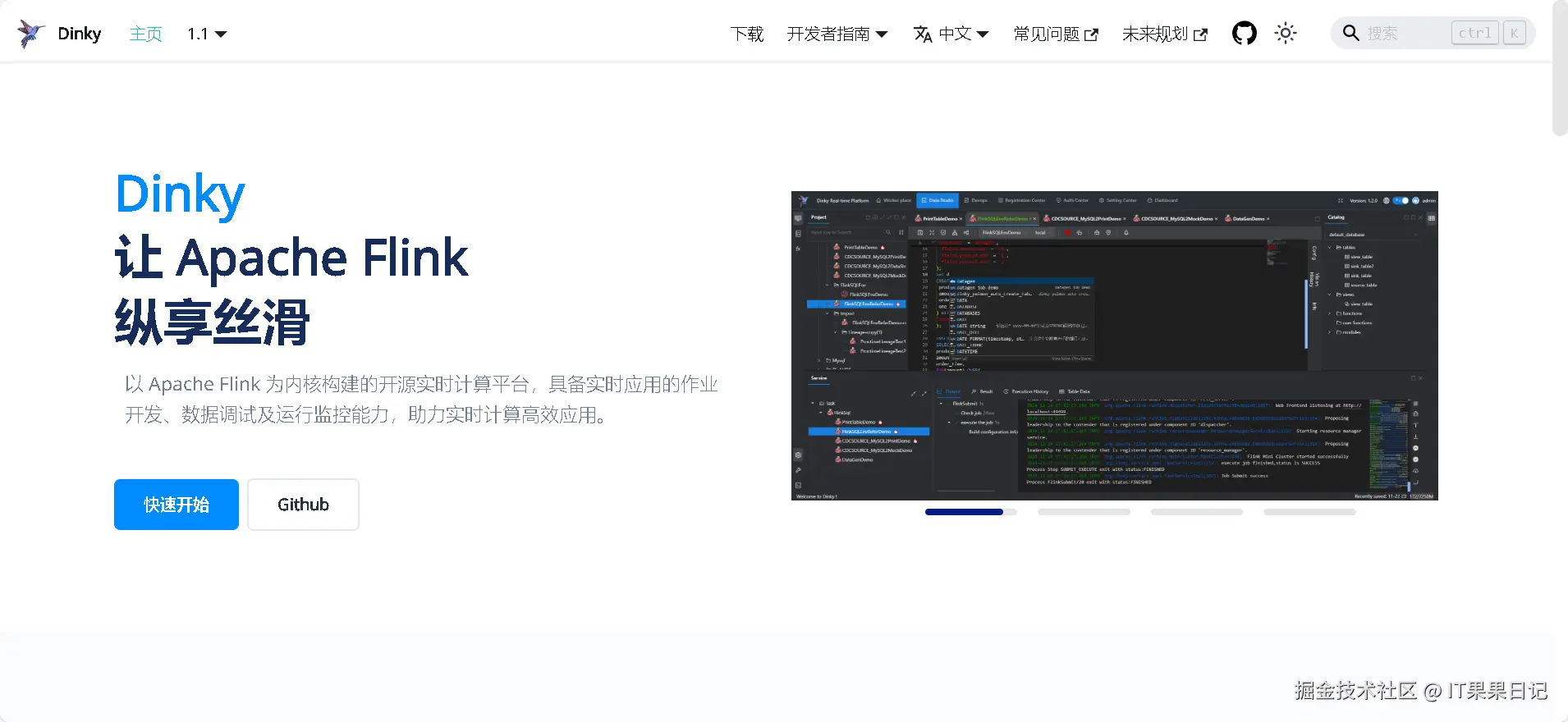Click the Dinky brand name in navbar
Screen dimensions: 1568x722
tap(80, 34)
